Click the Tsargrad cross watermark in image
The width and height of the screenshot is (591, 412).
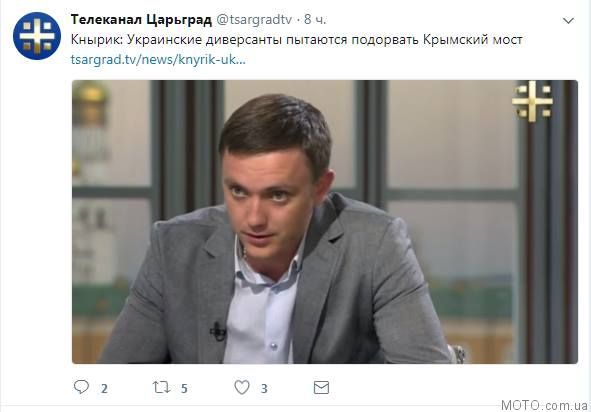(532, 102)
